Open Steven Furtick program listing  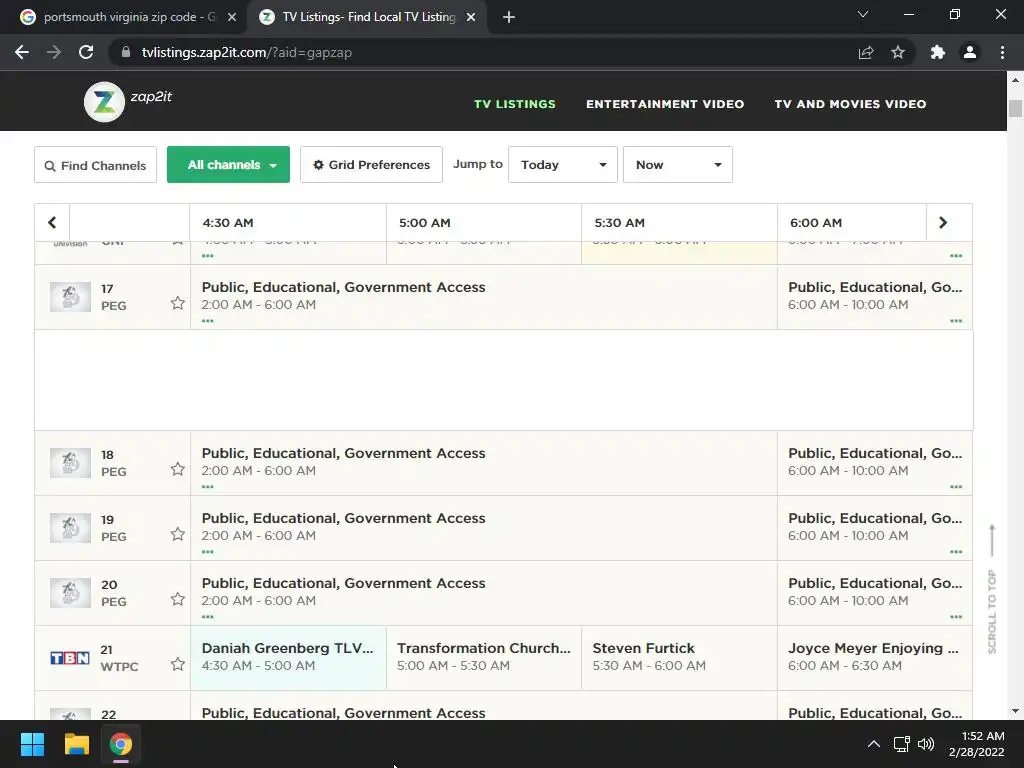[679, 657]
